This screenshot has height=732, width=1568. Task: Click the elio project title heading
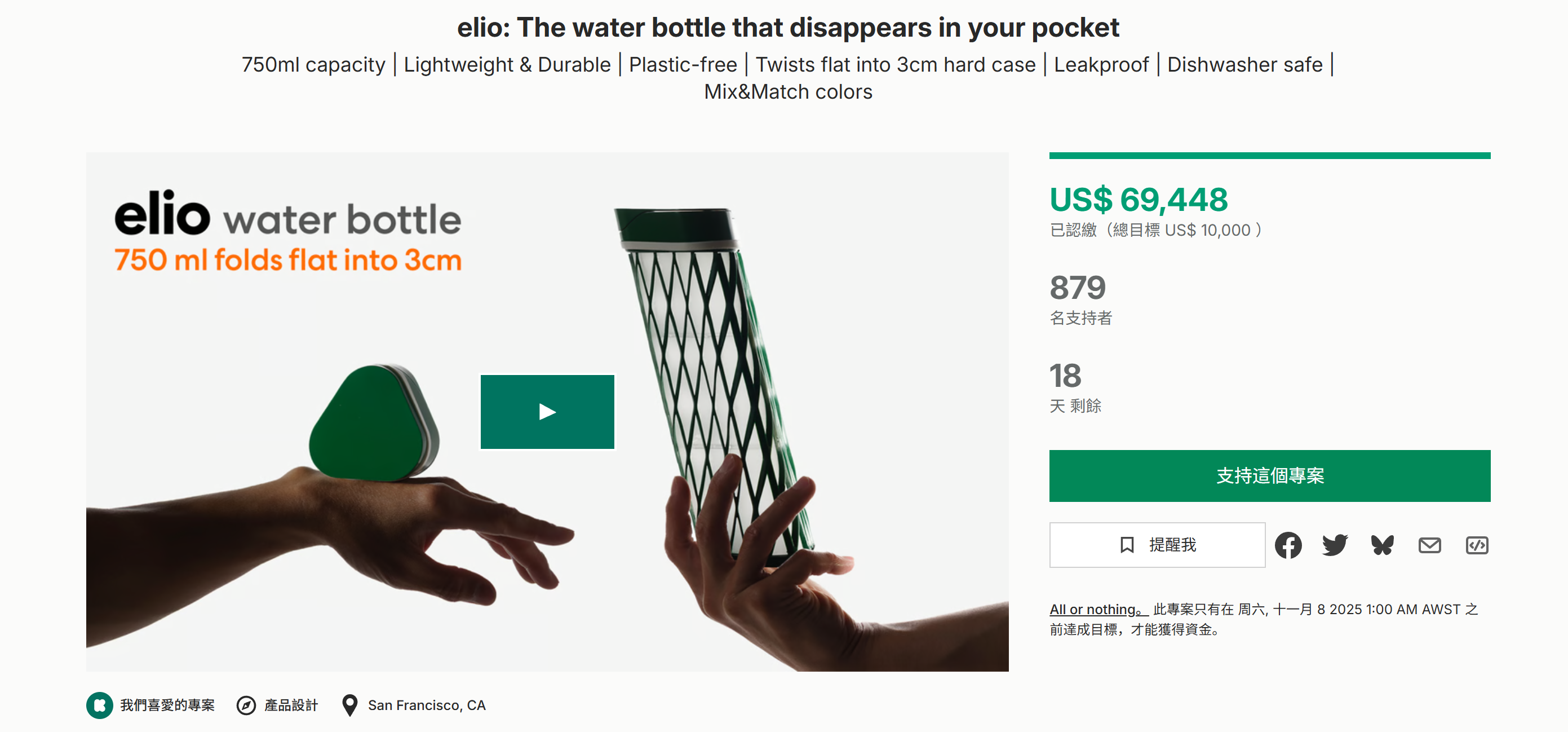coord(787,28)
